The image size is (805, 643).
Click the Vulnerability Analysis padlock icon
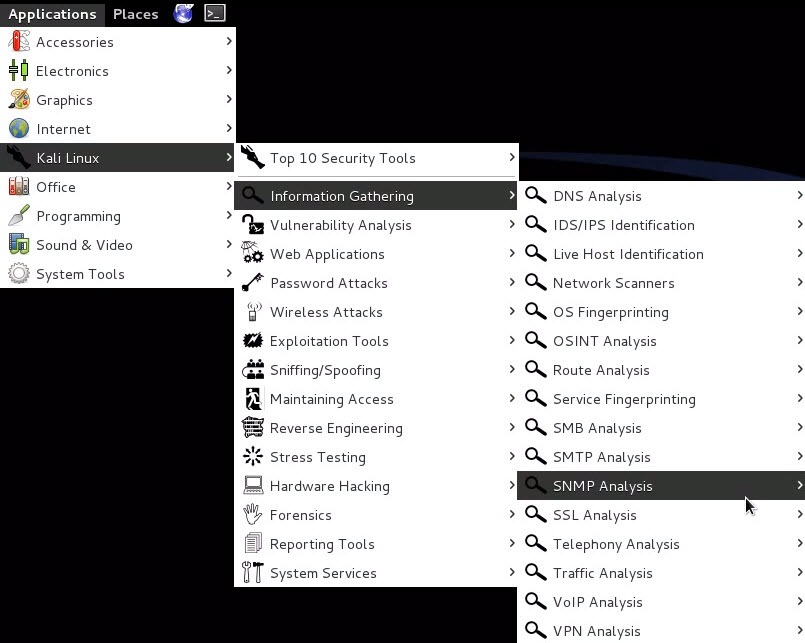(253, 224)
